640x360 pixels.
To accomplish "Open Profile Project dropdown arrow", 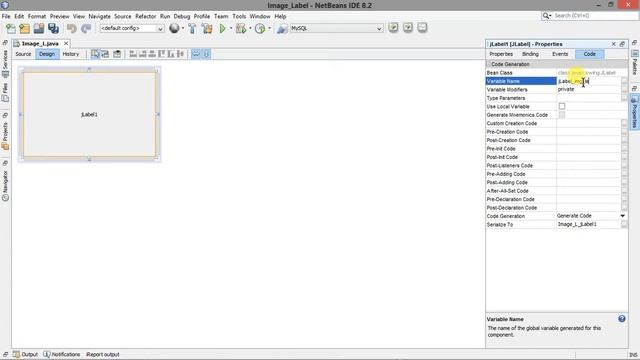I will (x=269, y=28).
